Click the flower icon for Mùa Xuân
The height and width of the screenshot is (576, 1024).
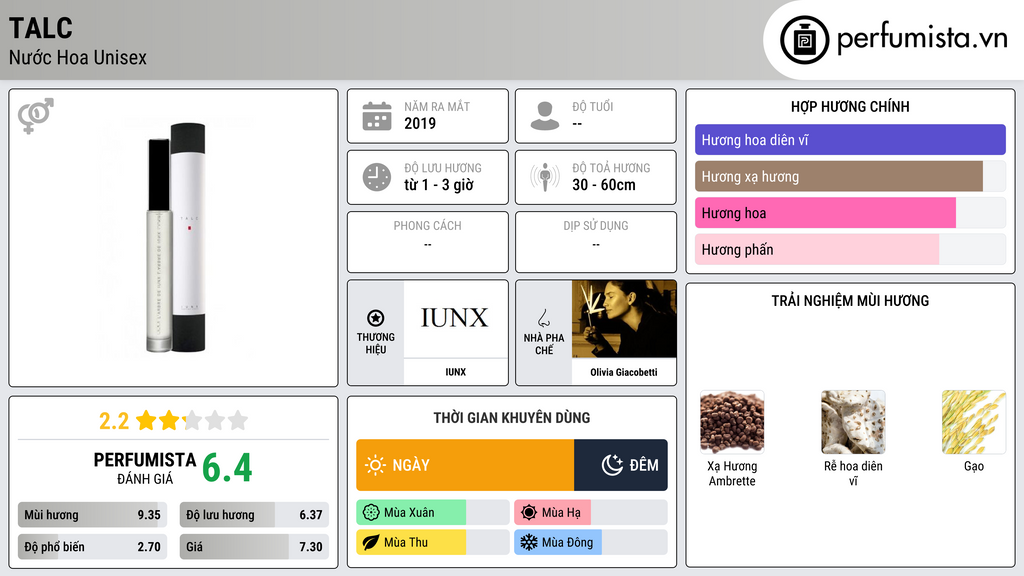click(371, 513)
